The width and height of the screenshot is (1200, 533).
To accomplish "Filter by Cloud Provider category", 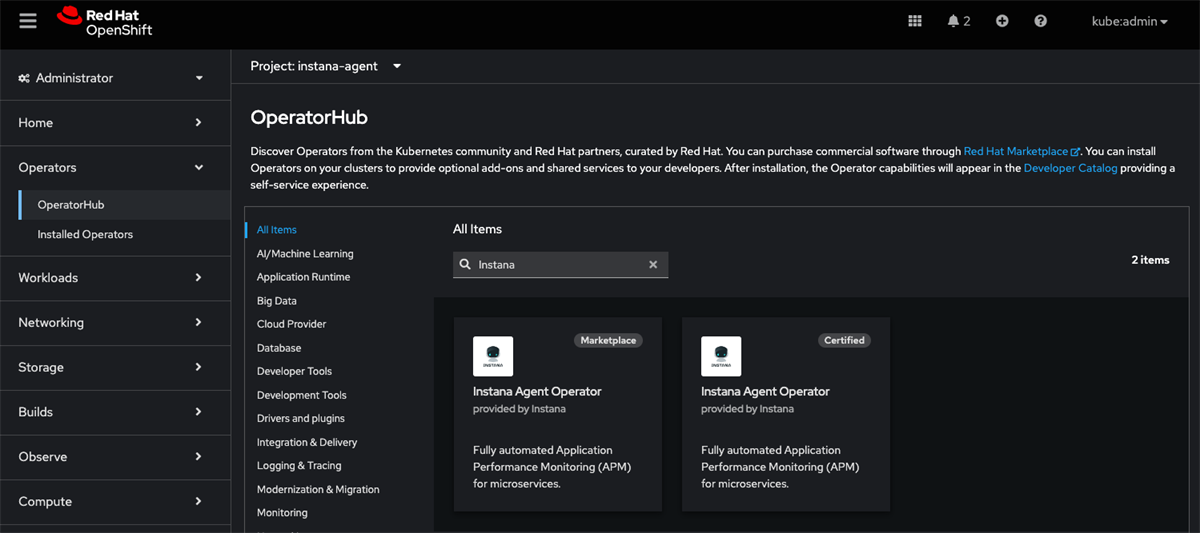I will (x=291, y=324).
